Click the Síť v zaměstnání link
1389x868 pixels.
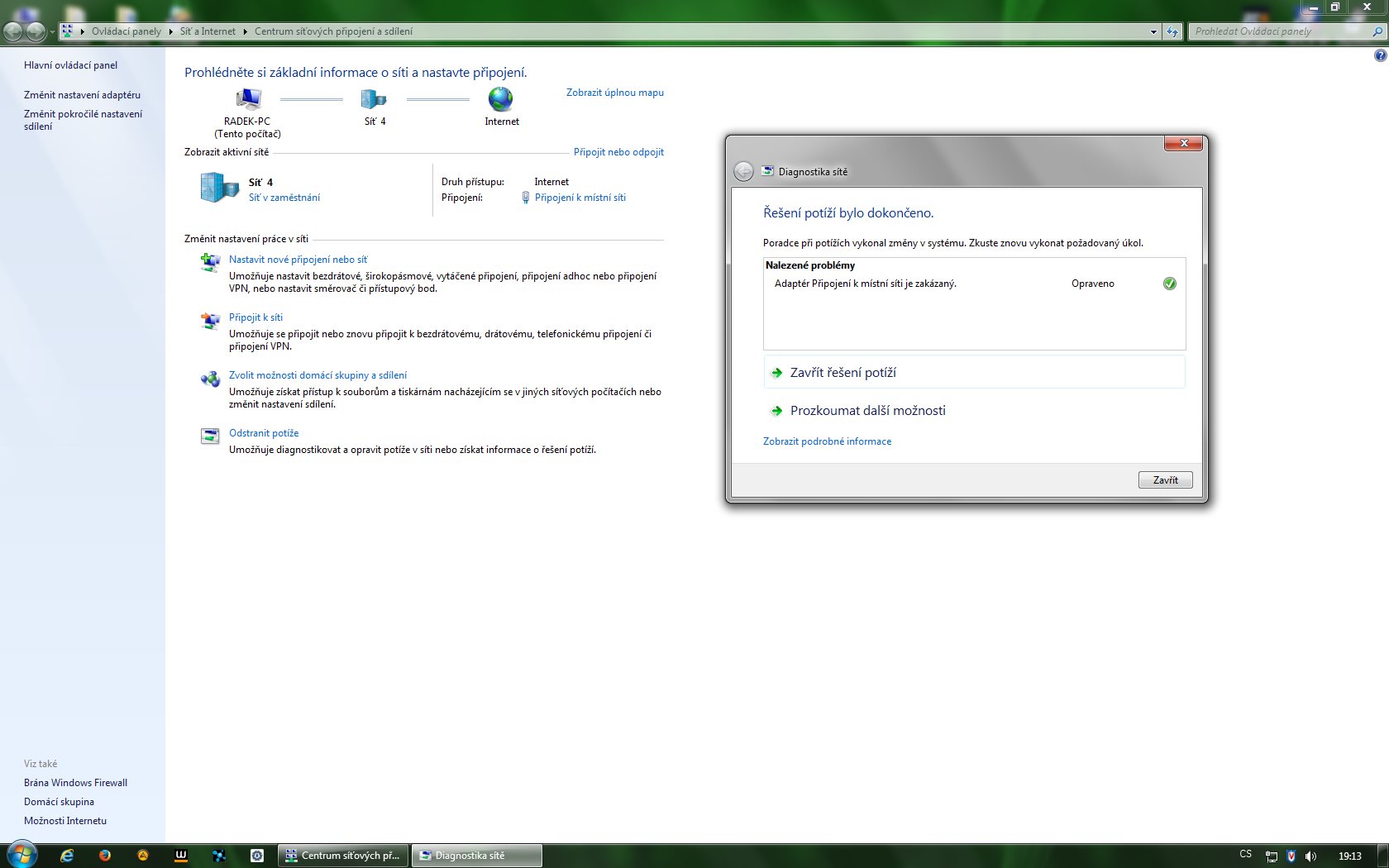[x=284, y=198]
